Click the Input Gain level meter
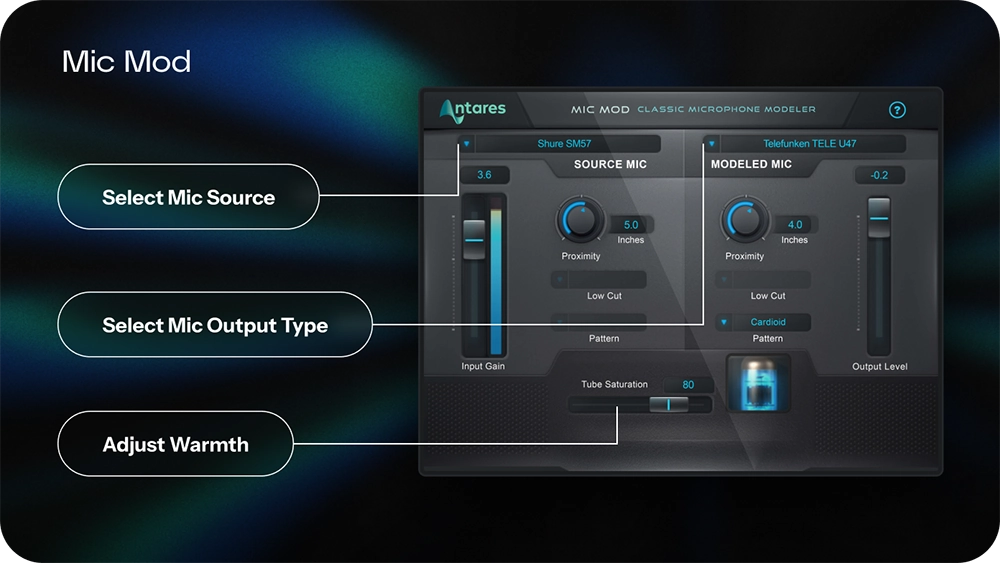The width and height of the screenshot is (1000, 563). (496, 276)
